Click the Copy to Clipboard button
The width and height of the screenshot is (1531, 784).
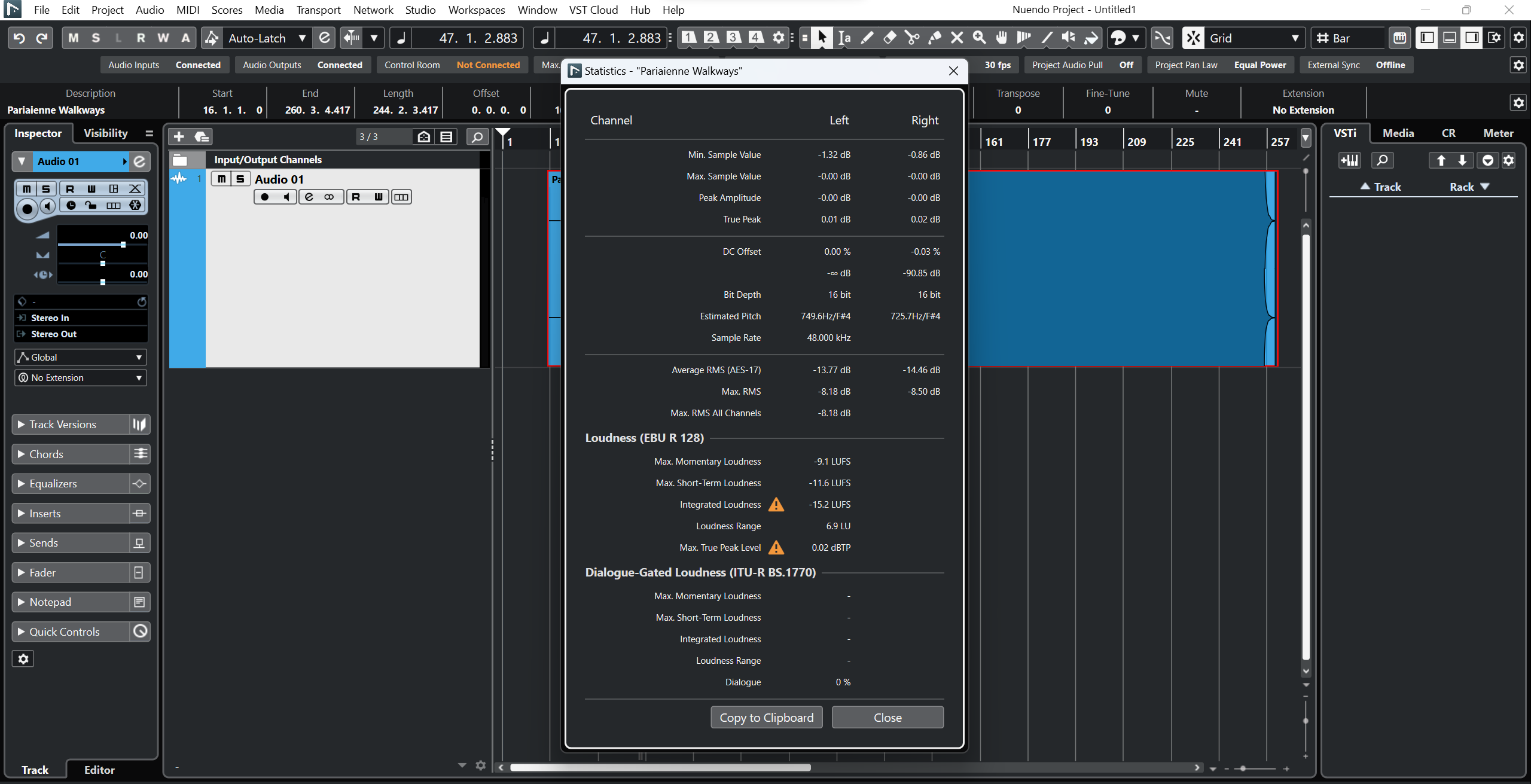[766, 718]
